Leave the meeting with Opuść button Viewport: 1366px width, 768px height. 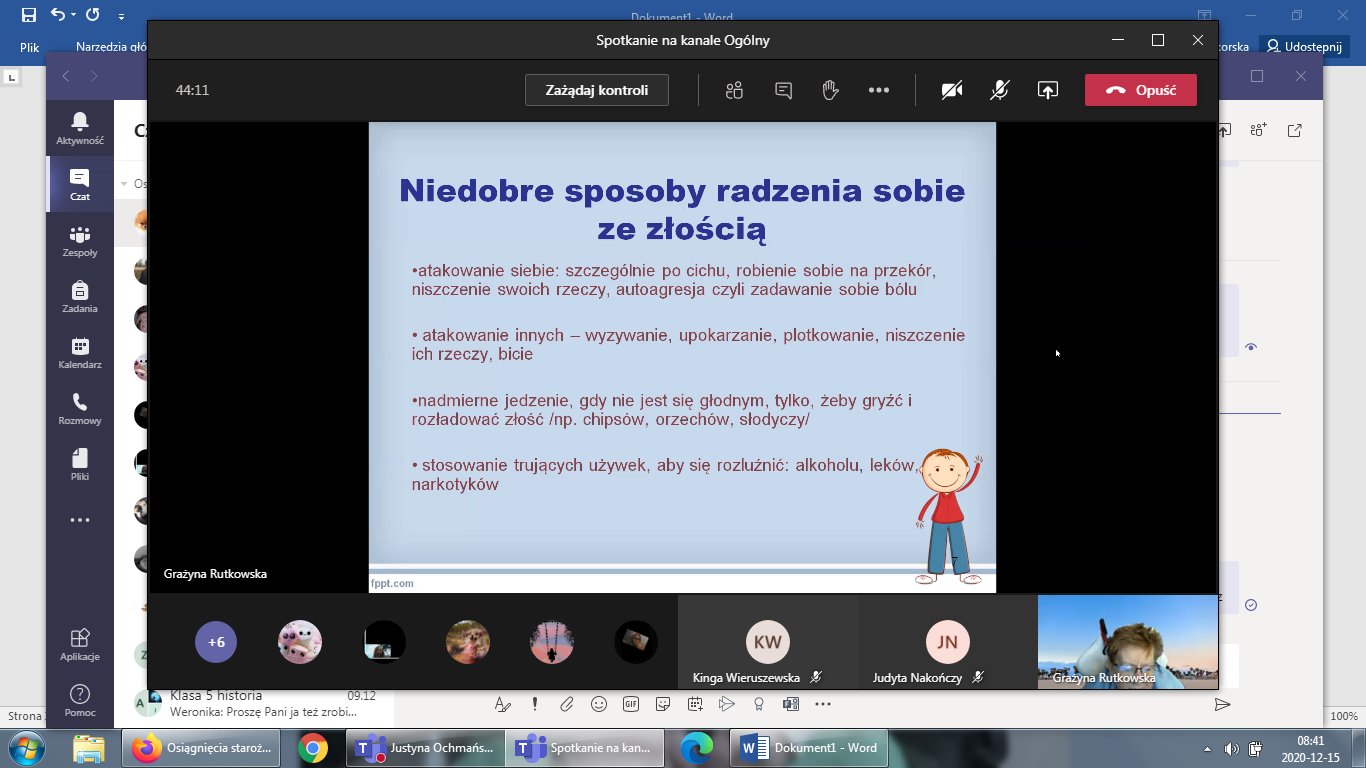coord(1140,90)
